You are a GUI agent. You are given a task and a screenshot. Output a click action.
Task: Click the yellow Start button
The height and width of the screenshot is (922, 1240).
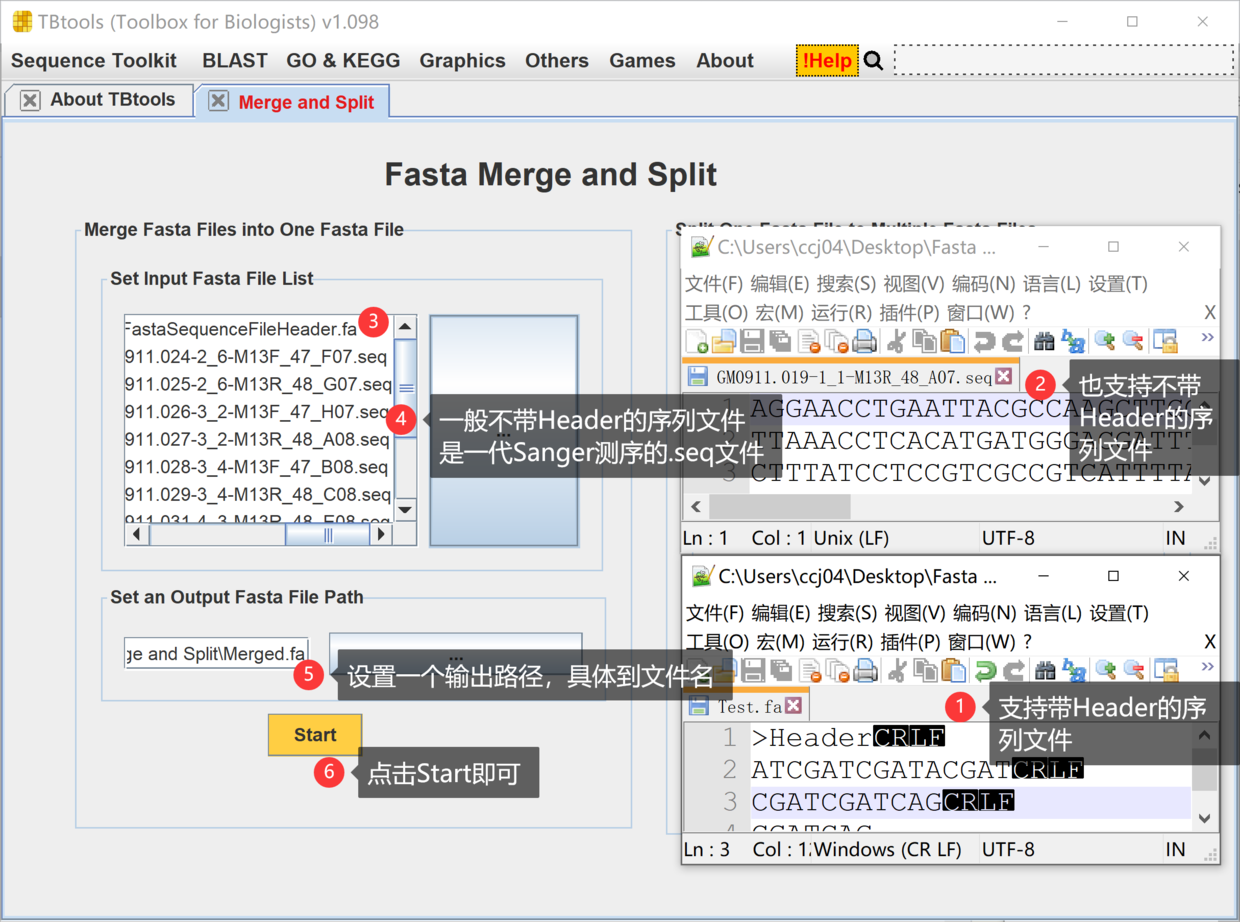click(315, 735)
